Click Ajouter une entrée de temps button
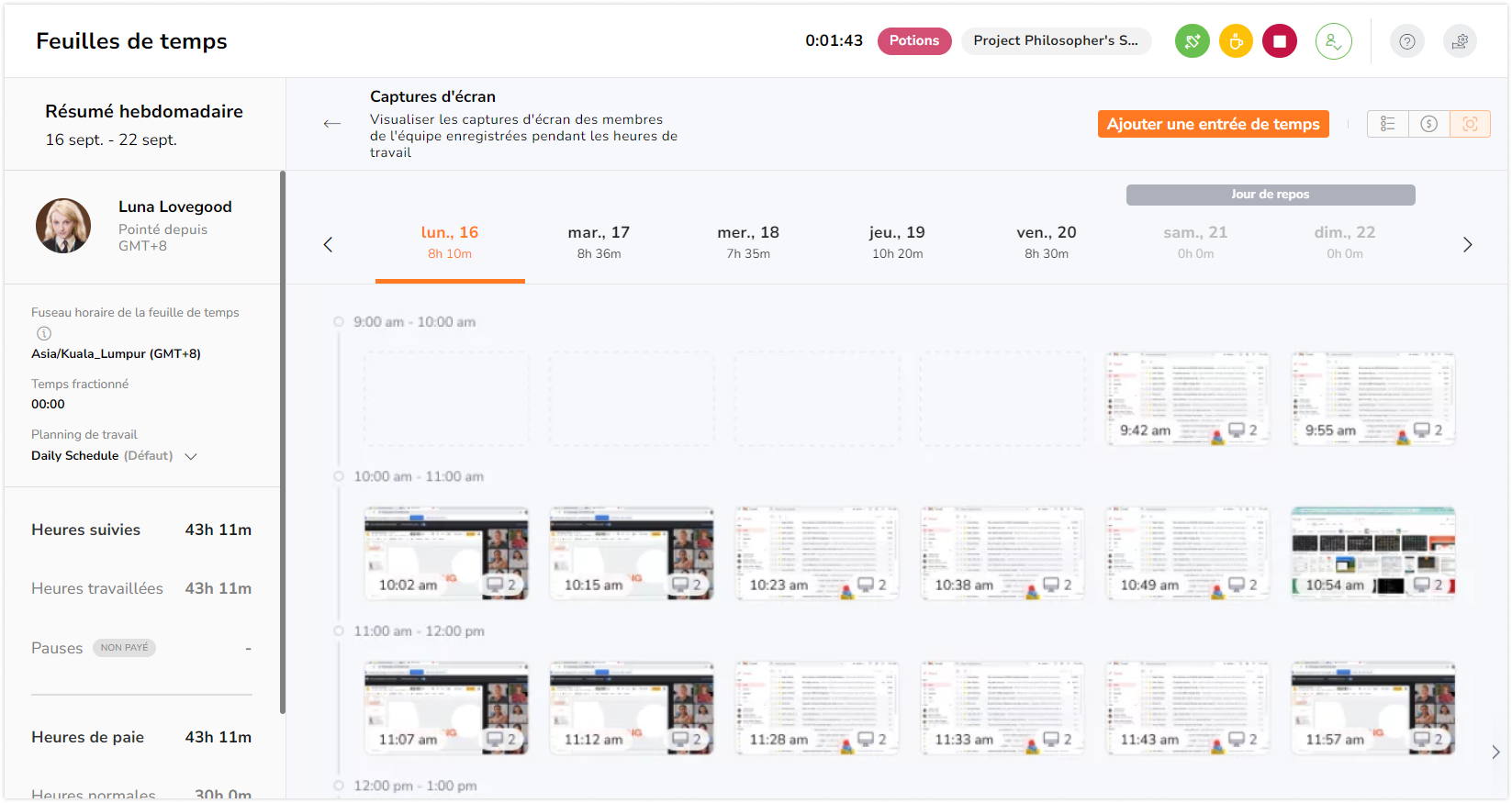The width and height of the screenshot is (1512, 803). click(1213, 124)
